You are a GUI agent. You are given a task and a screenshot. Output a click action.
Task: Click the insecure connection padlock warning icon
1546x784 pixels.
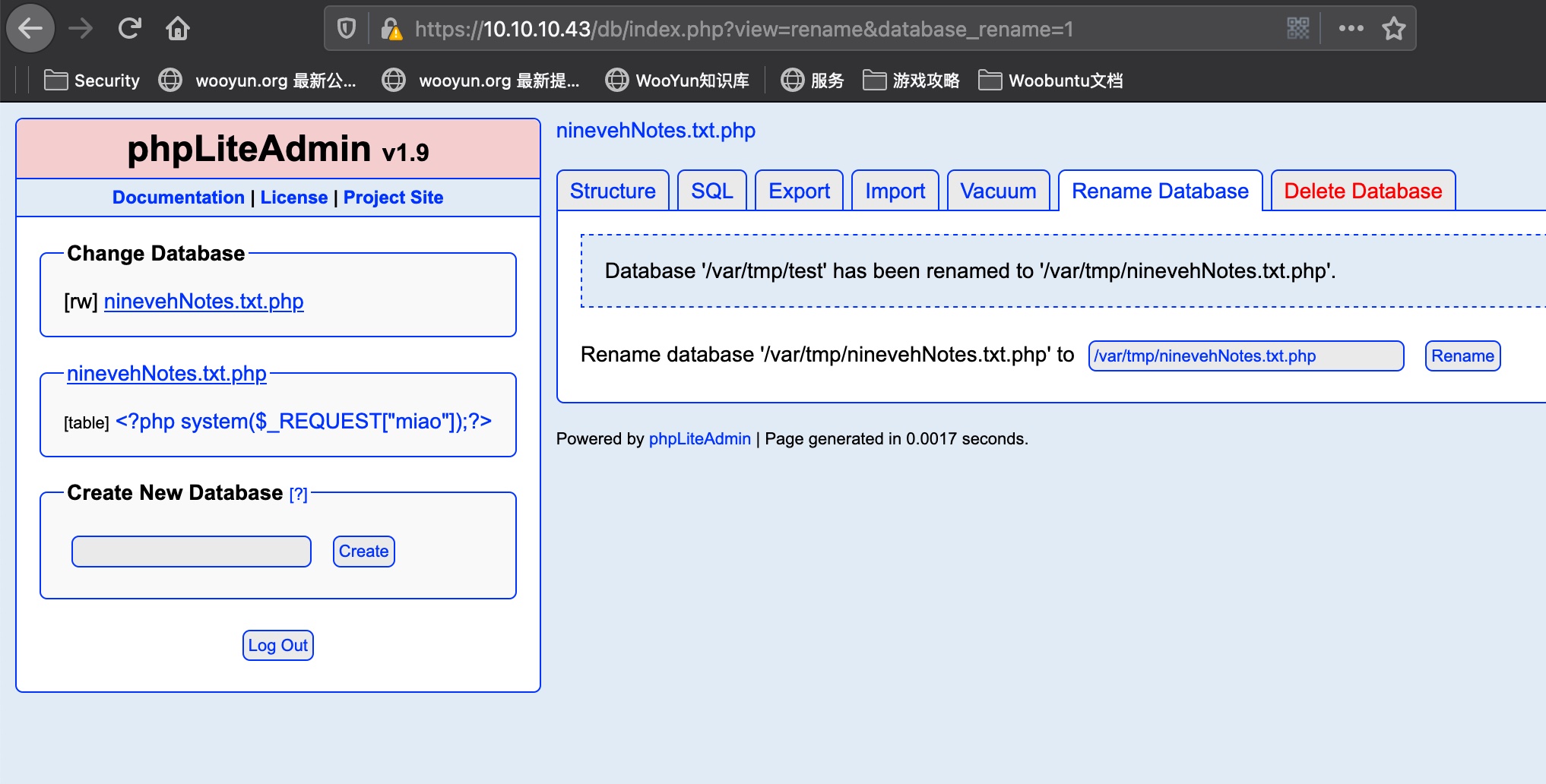pos(391,29)
